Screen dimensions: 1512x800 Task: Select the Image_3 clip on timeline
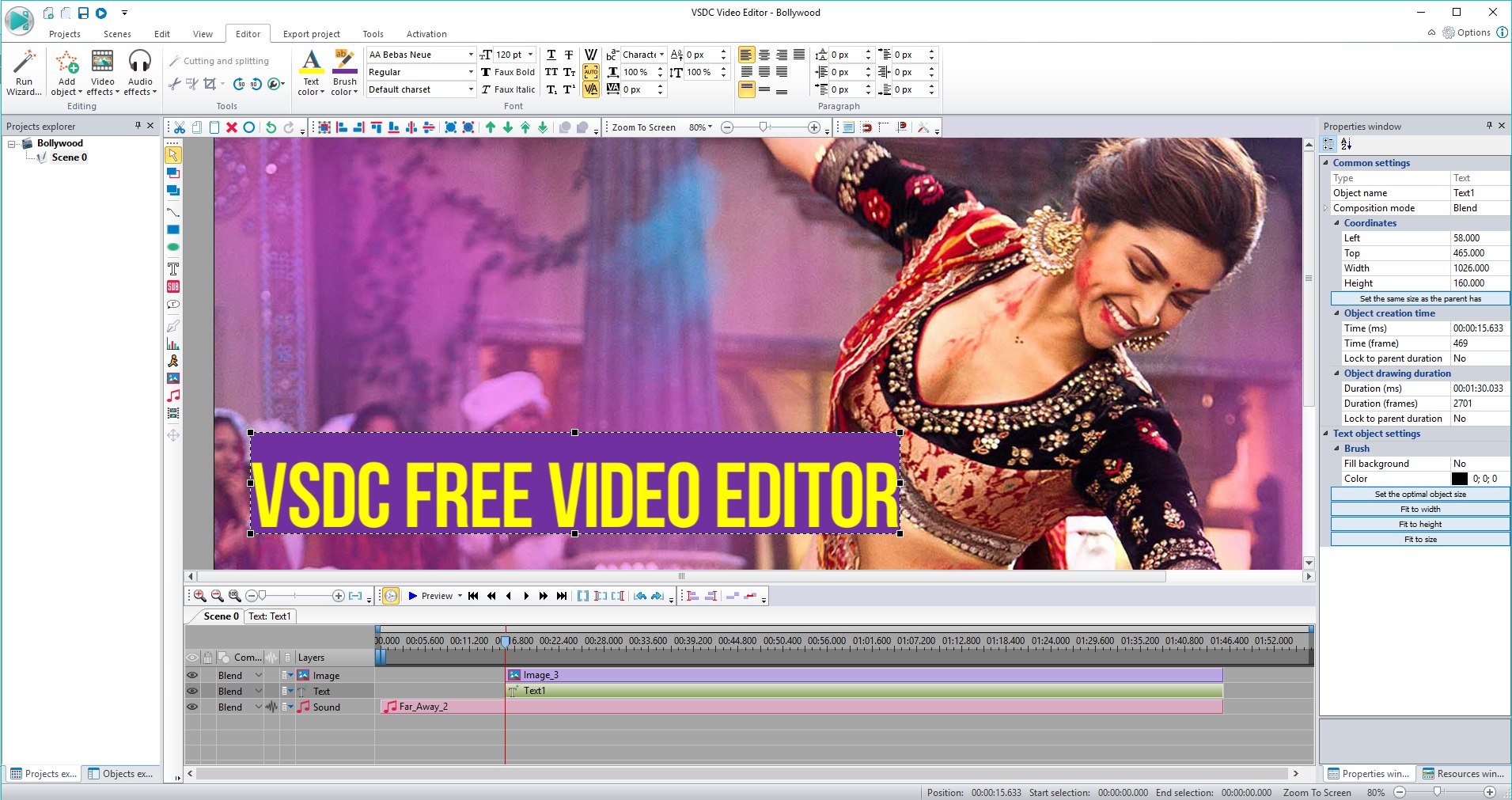[x=864, y=675]
